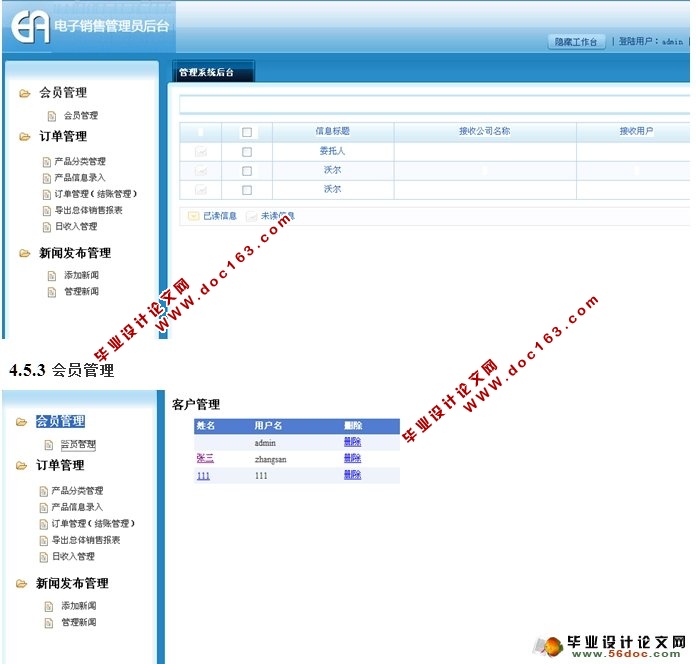The height and width of the screenshot is (664, 696).
Task: Collapse 会员管理 group in upper sidebar
Action: (x=63, y=93)
